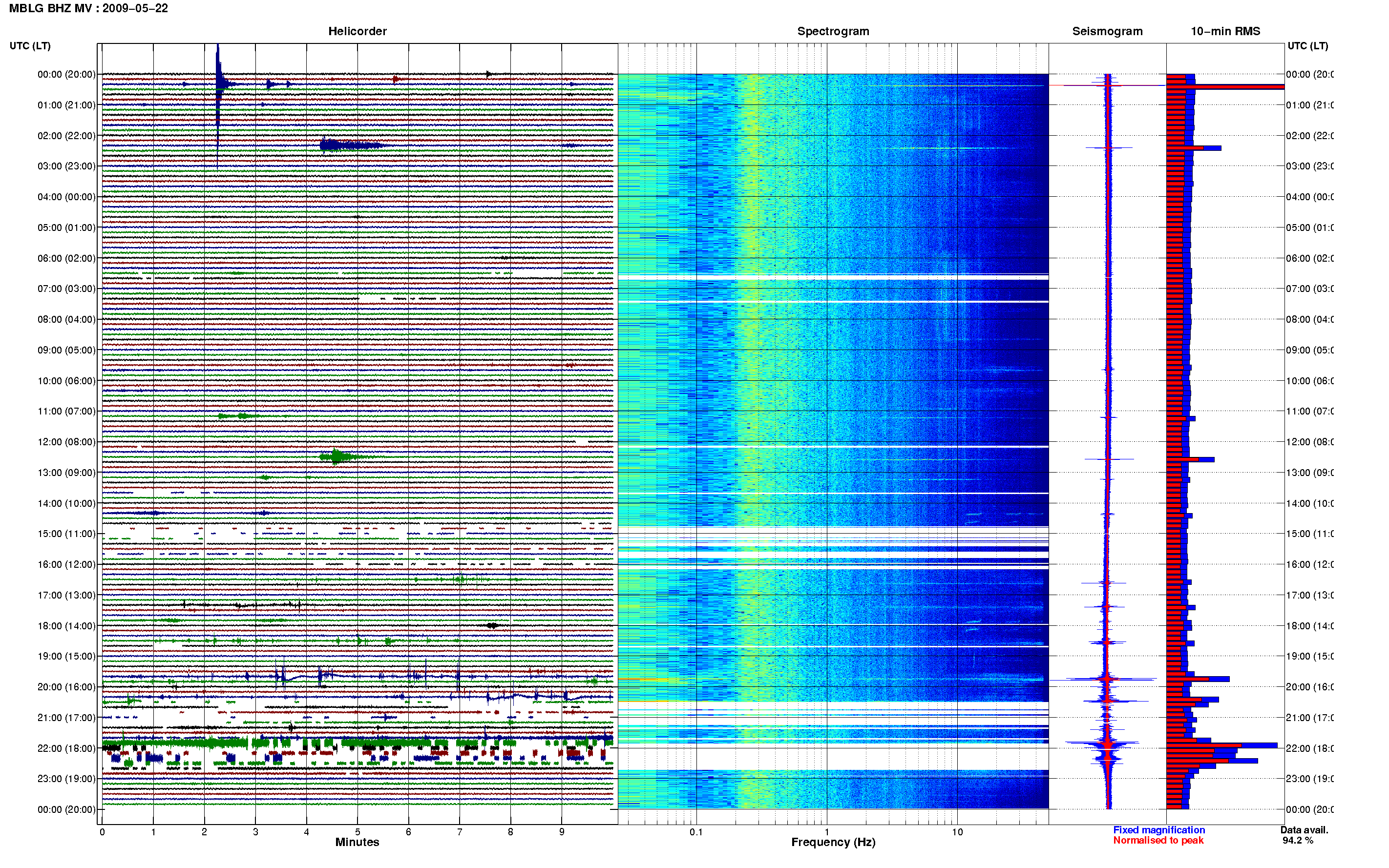Click the left time label '14:00 (10:00)'
Image resolution: width=1389 pixels, height=868 pixels.
coord(66,503)
